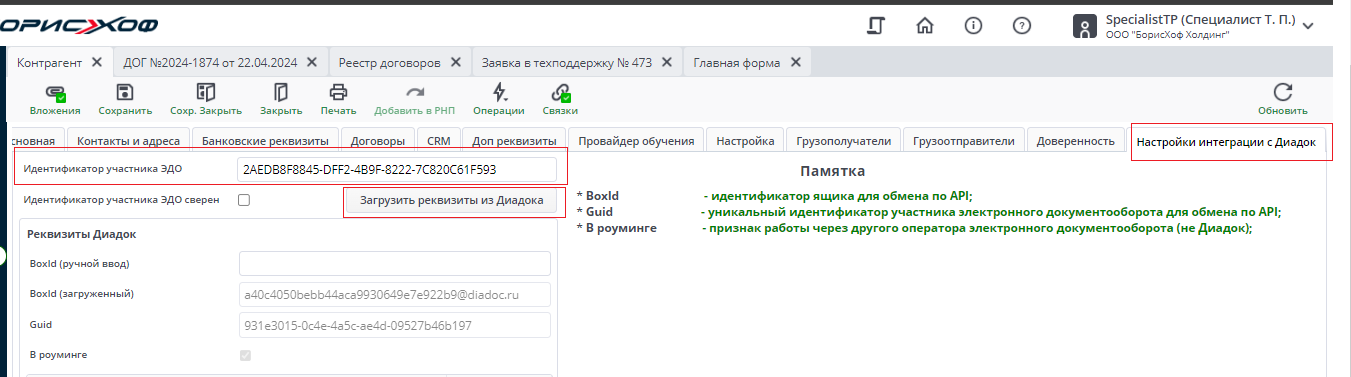Screen dimensions: 1351x377
Task: Close the ДОГ №2024-1874 tab
Action: pyautogui.click(x=311, y=62)
